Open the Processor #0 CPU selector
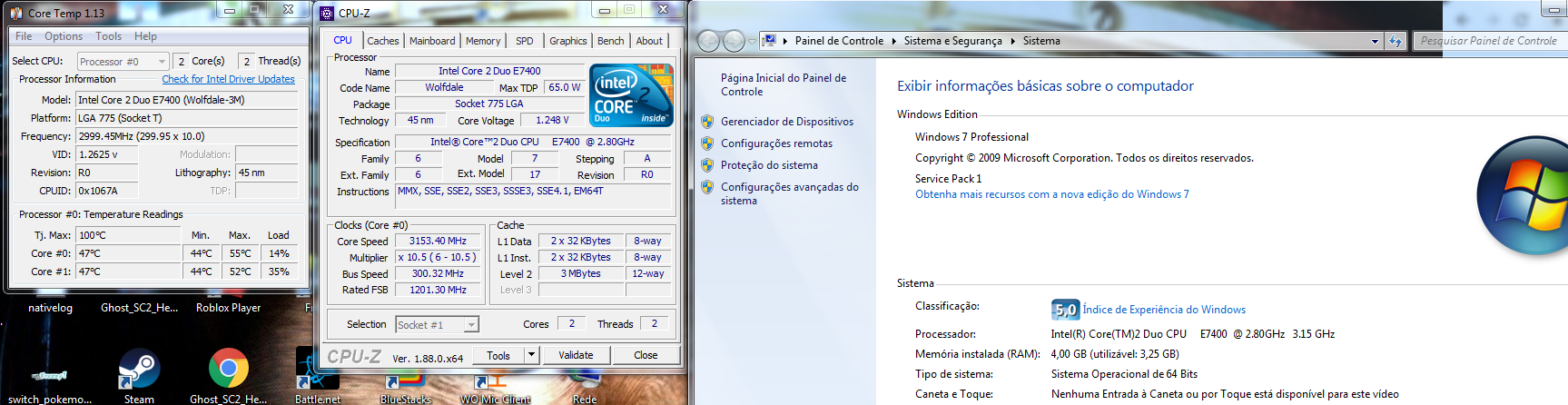 tap(123, 62)
